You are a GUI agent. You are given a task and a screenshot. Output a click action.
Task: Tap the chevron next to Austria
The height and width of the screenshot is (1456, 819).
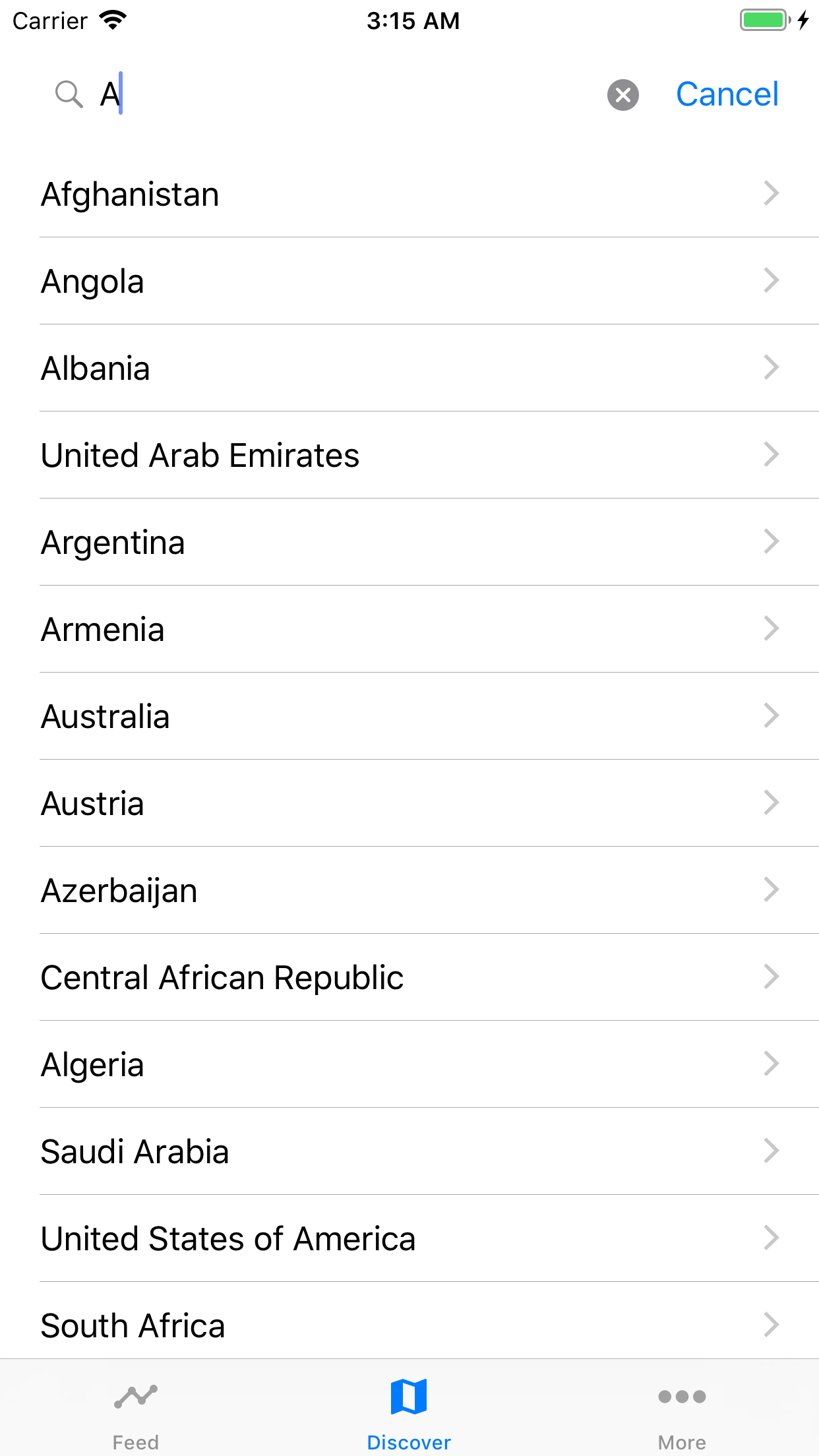point(772,803)
